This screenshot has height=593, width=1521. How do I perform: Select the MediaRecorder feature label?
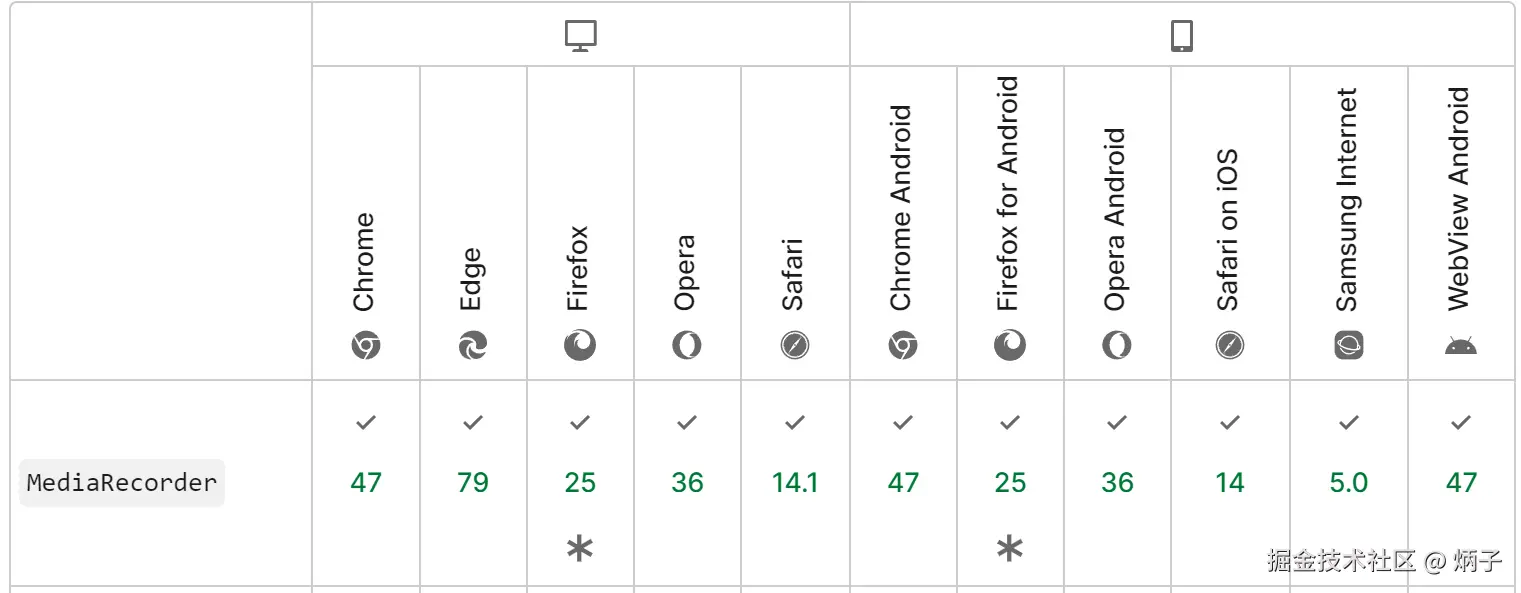click(122, 483)
